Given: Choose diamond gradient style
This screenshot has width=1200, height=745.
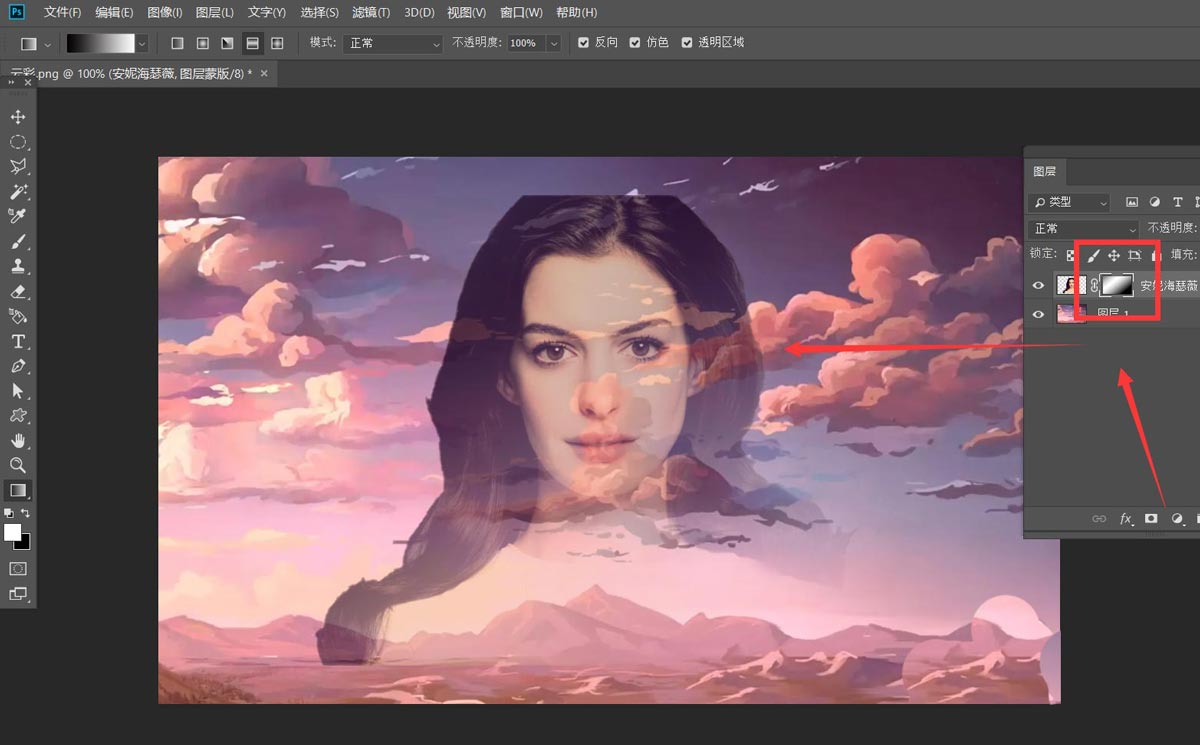Looking at the screenshot, I should point(277,43).
